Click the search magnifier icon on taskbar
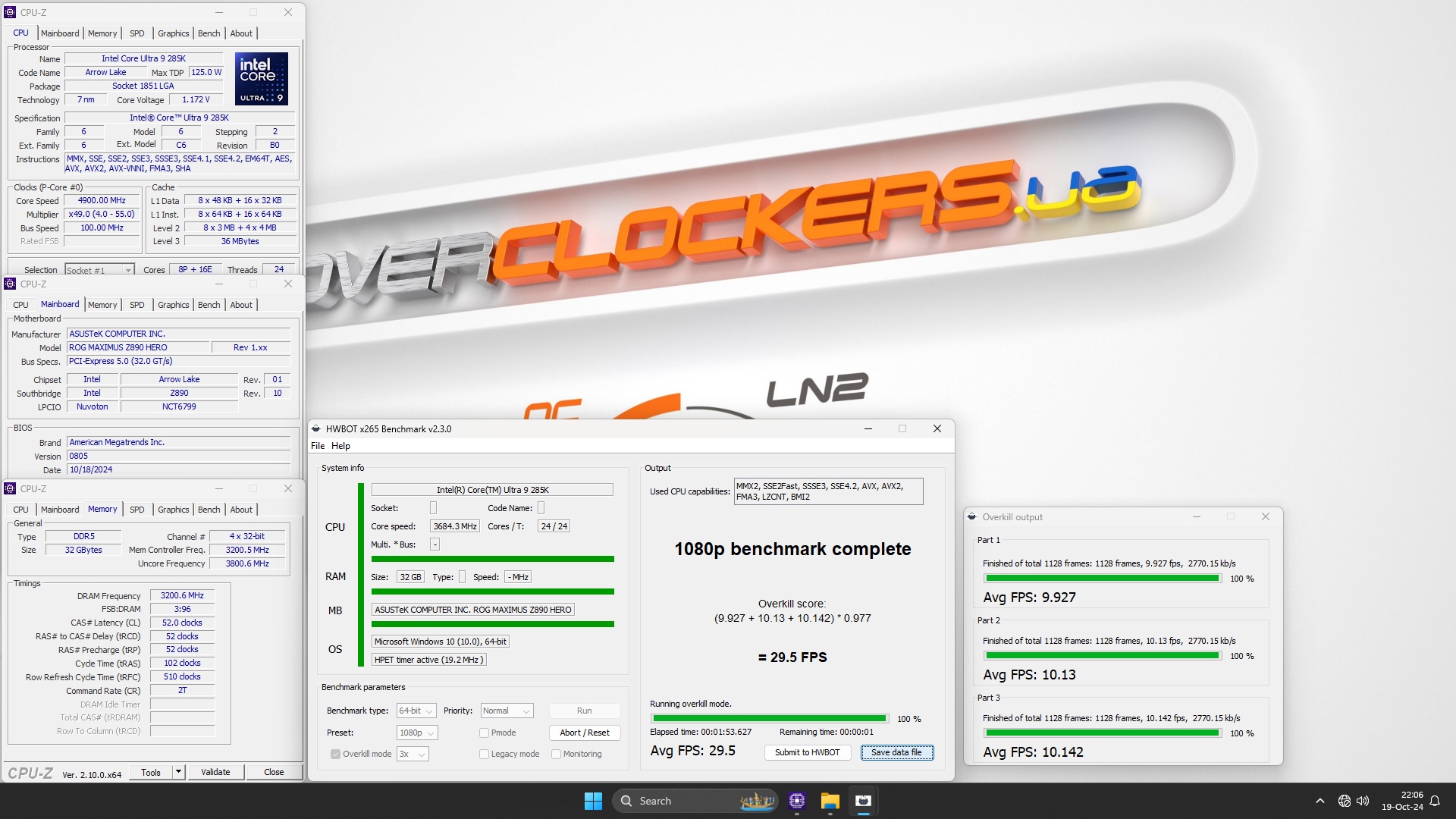The height and width of the screenshot is (819, 1456). [626, 801]
